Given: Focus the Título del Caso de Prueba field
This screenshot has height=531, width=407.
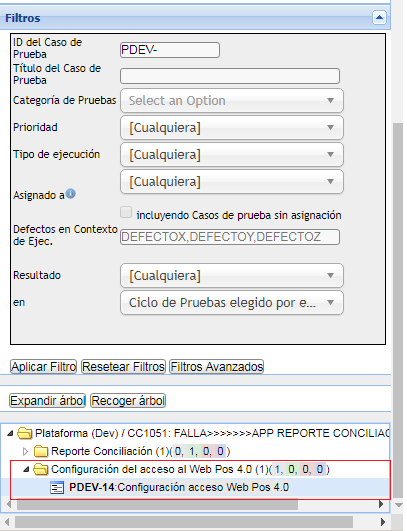Looking at the screenshot, I should click(230, 76).
